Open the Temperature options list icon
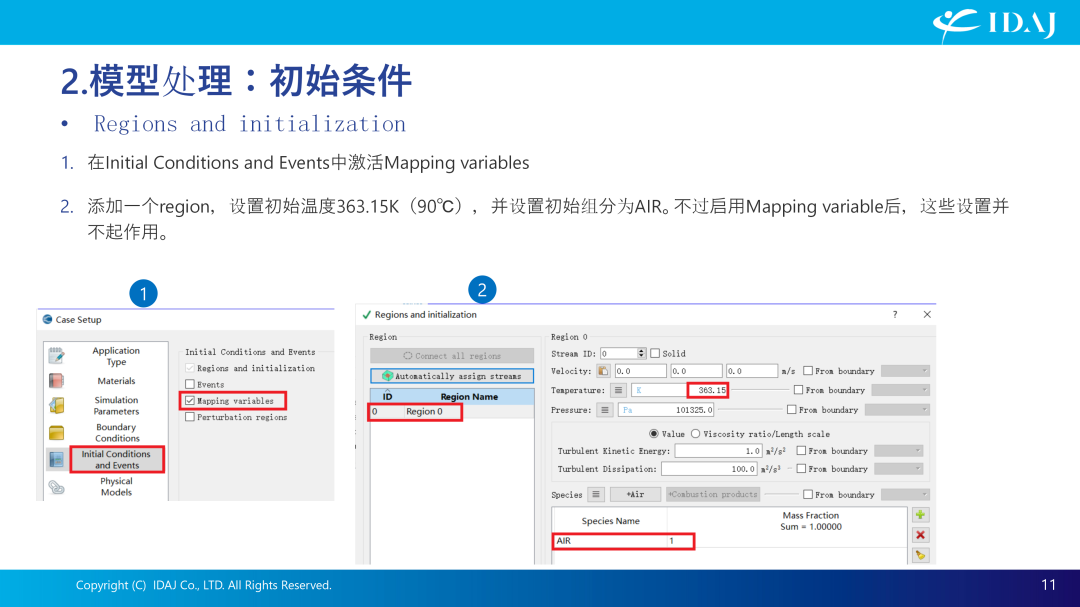 point(618,390)
